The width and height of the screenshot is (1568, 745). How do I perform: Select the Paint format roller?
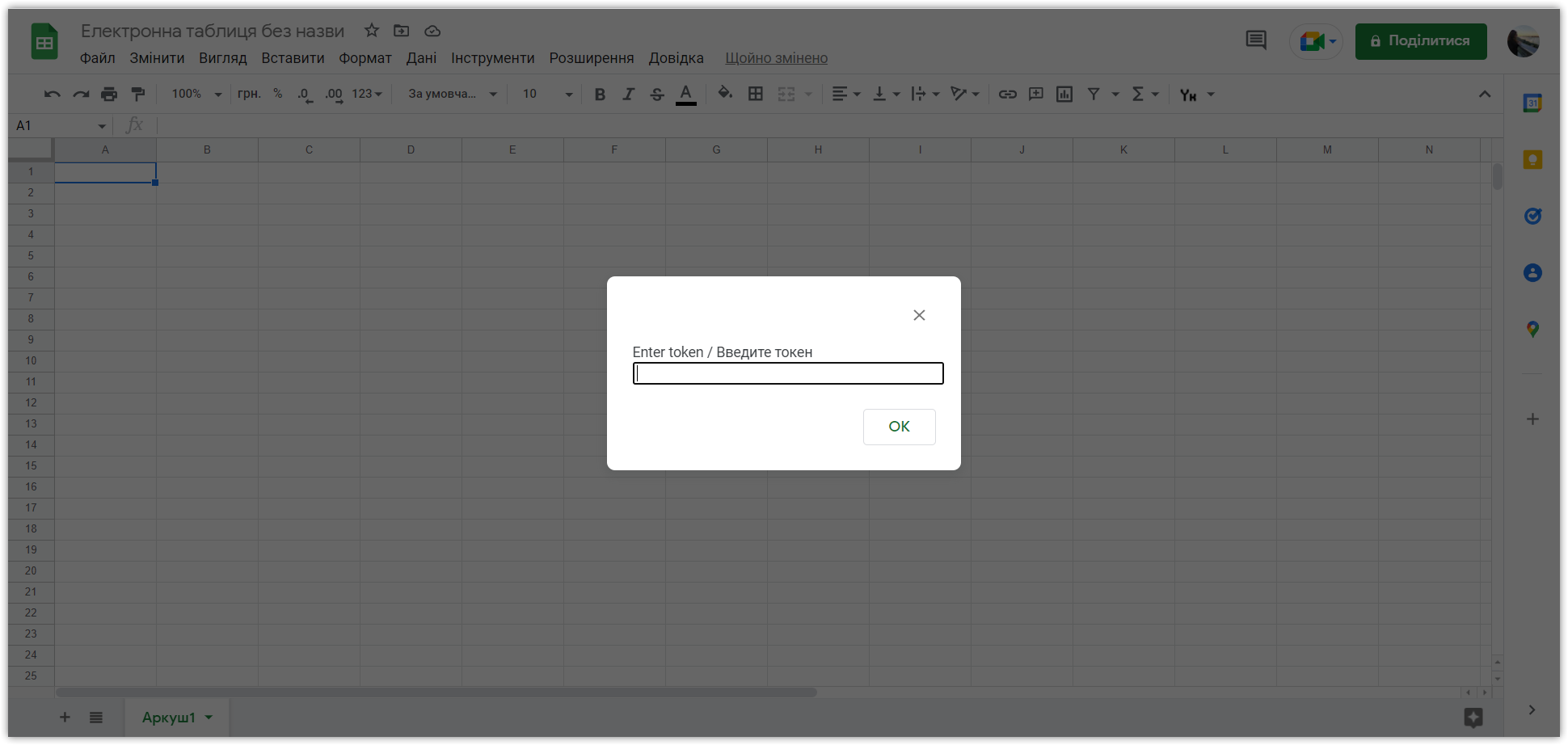138,95
